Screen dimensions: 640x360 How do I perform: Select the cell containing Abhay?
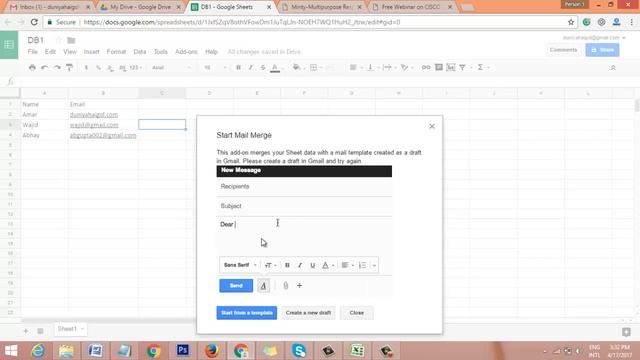point(44,135)
